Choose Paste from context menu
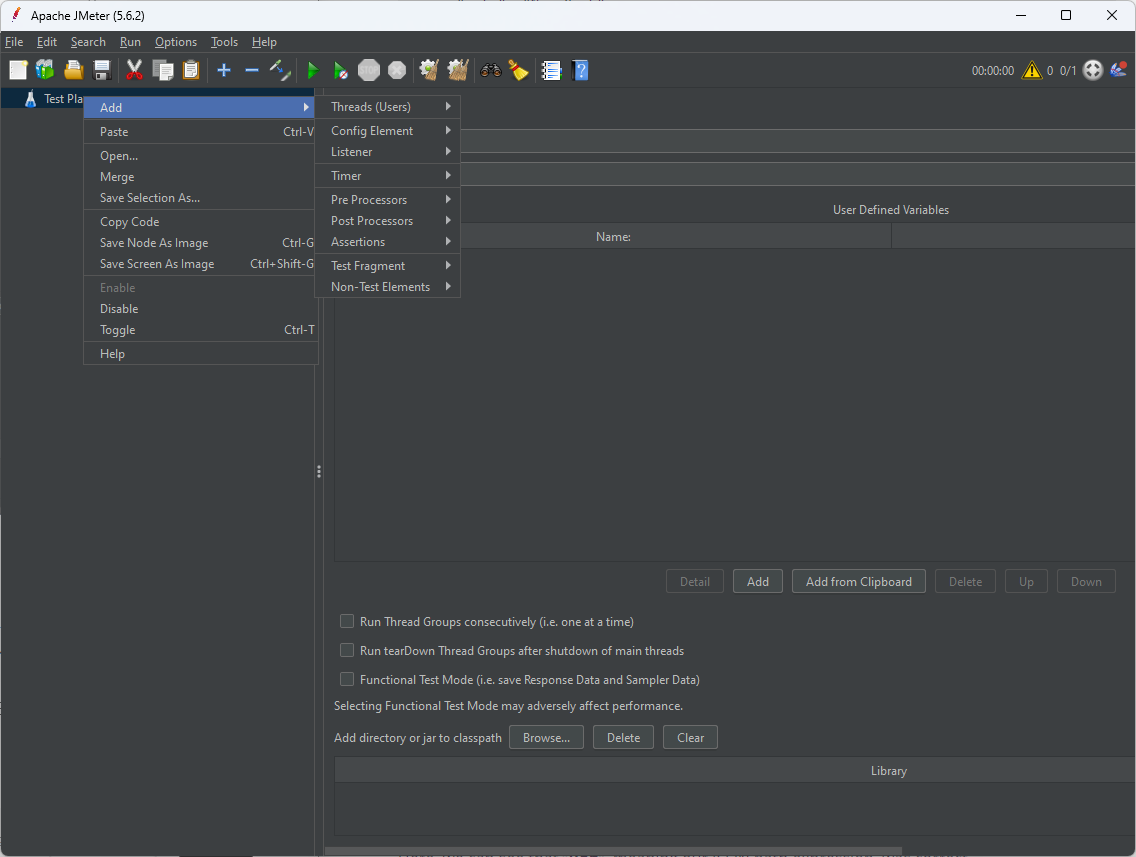The height and width of the screenshot is (857, 1136). pyautogui.click(x=200, y=132)
